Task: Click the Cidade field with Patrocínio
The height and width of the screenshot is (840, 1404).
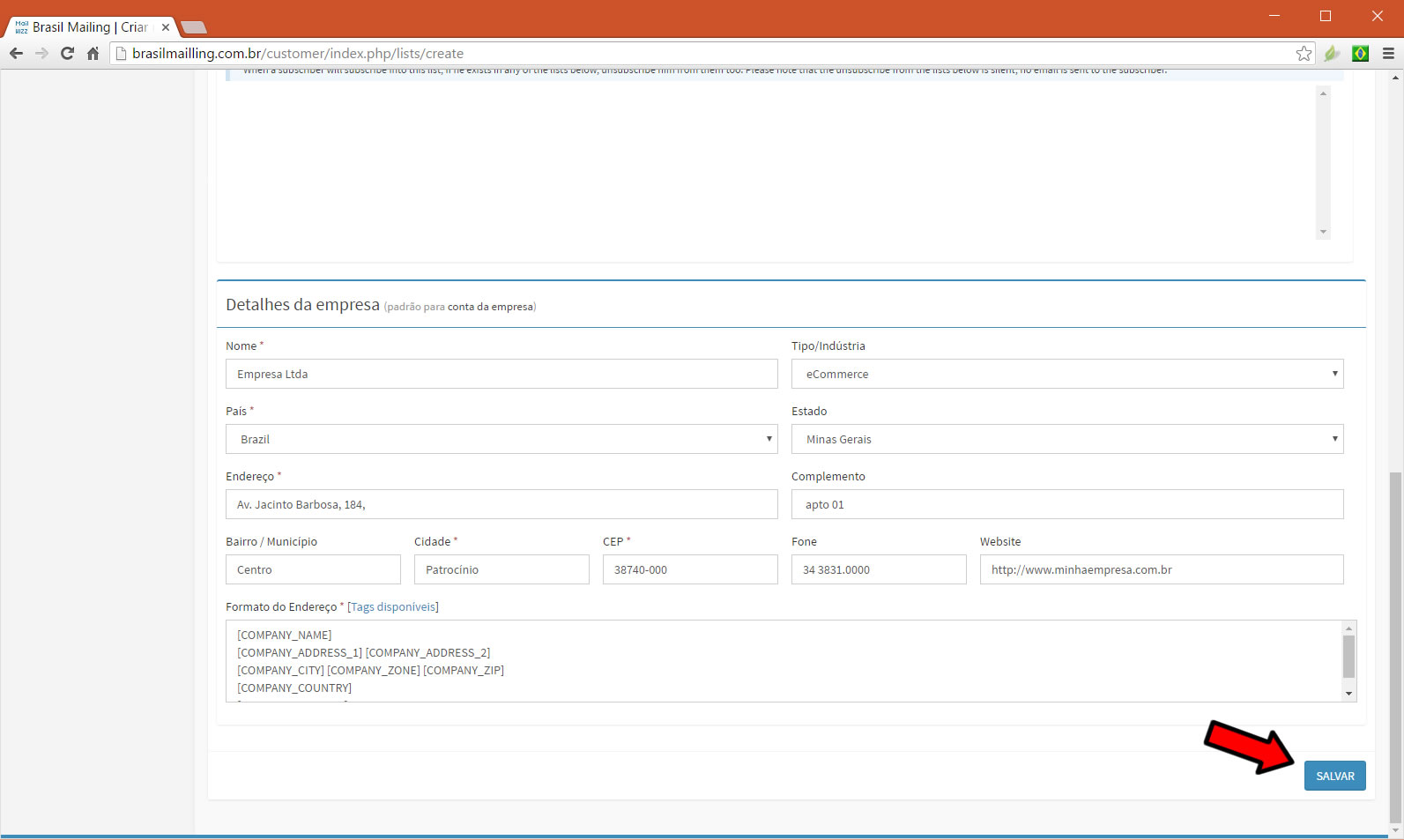Action: (501, 569)
